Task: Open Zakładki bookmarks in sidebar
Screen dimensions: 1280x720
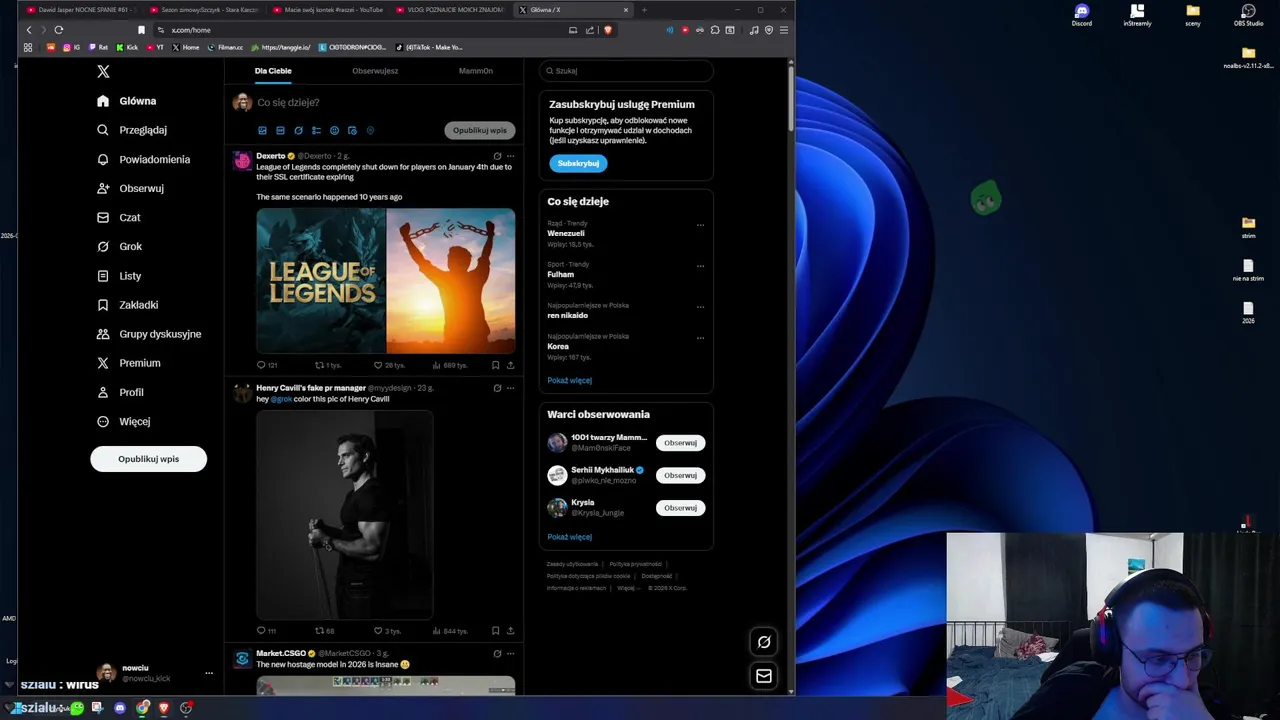Action: 127,305
